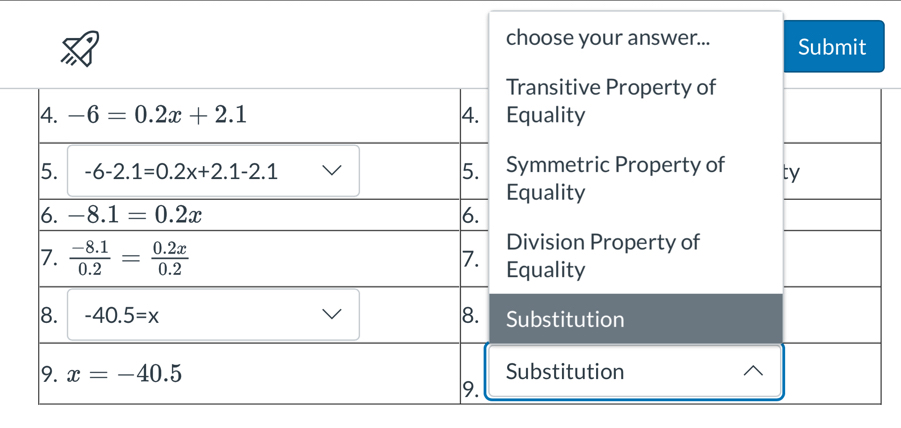The height and width of the screenshot is (428, 901).
Task: Click the equation -6 = 0.2x + 2.1
Action: 154,114
